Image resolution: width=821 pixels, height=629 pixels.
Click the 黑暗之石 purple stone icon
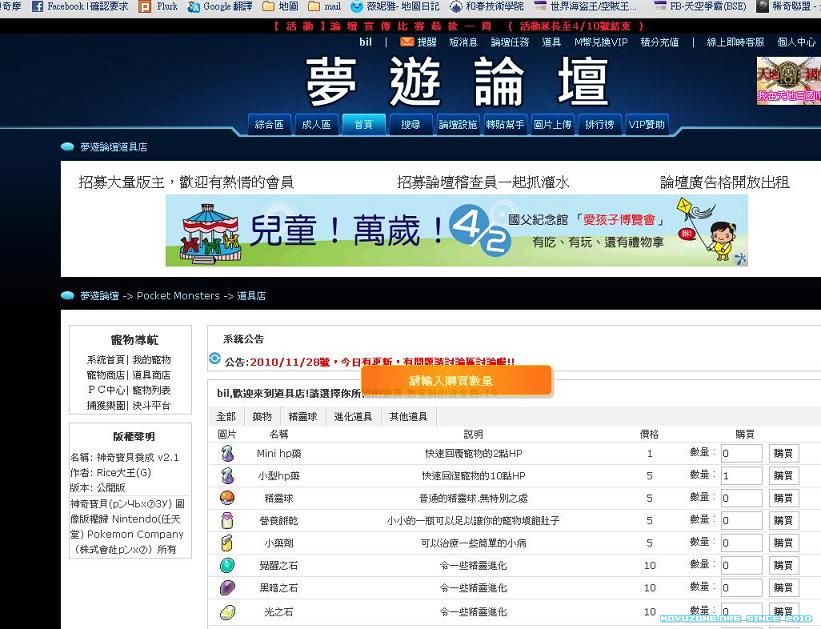[227, 588]
